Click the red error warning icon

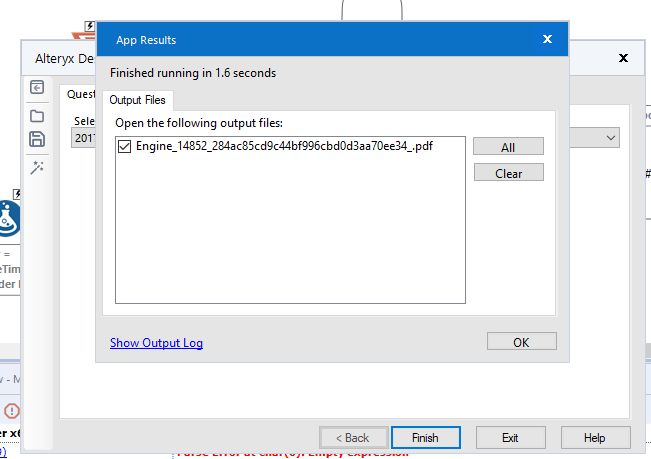[12, 411]
